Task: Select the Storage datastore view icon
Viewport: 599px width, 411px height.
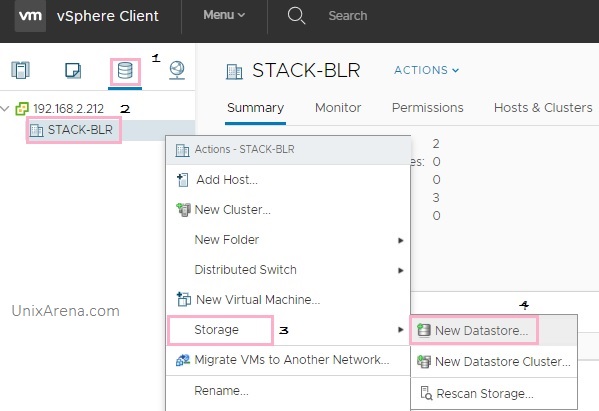Action: (x=125, y=70)
